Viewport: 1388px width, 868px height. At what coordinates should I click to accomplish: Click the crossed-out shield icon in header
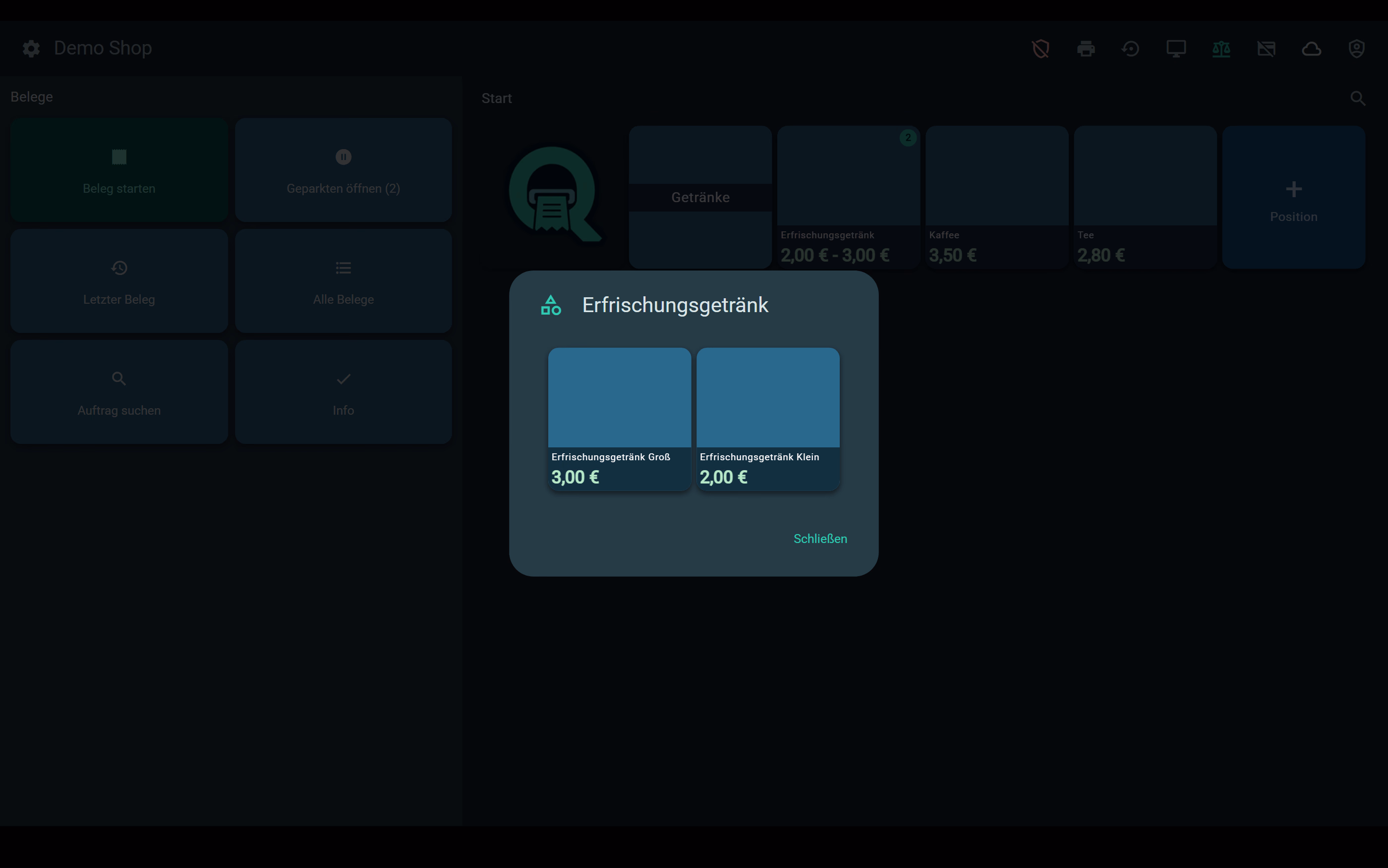pyautogui.click(x=1041, y=49)
